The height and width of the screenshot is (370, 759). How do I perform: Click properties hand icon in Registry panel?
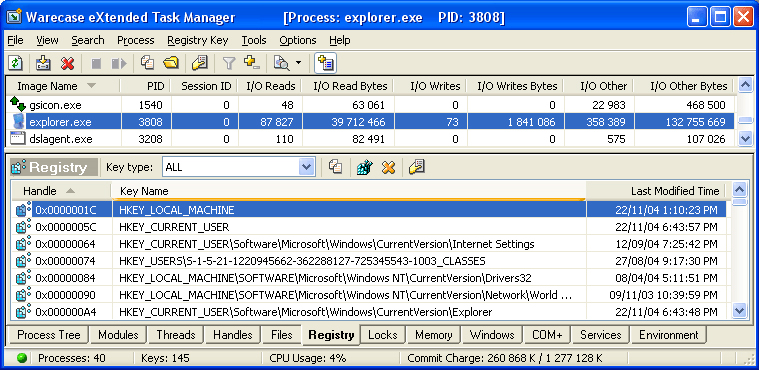point(416,168)
